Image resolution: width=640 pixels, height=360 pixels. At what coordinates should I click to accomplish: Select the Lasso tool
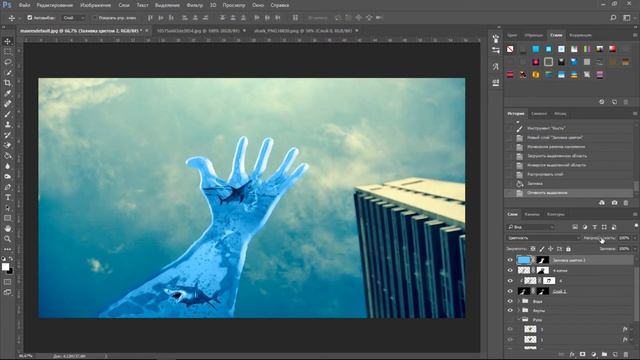[8, 62]
